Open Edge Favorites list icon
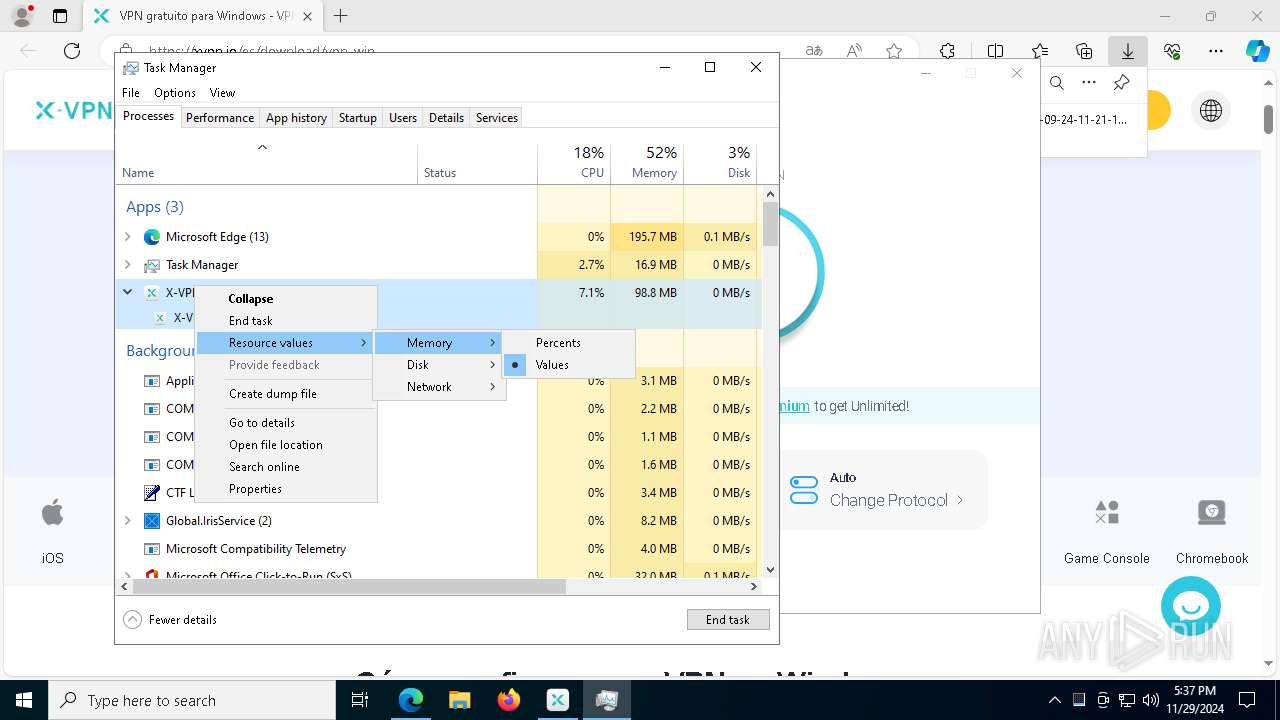Viewport: 1280px width, 720px height. (x=1040, y=51)
